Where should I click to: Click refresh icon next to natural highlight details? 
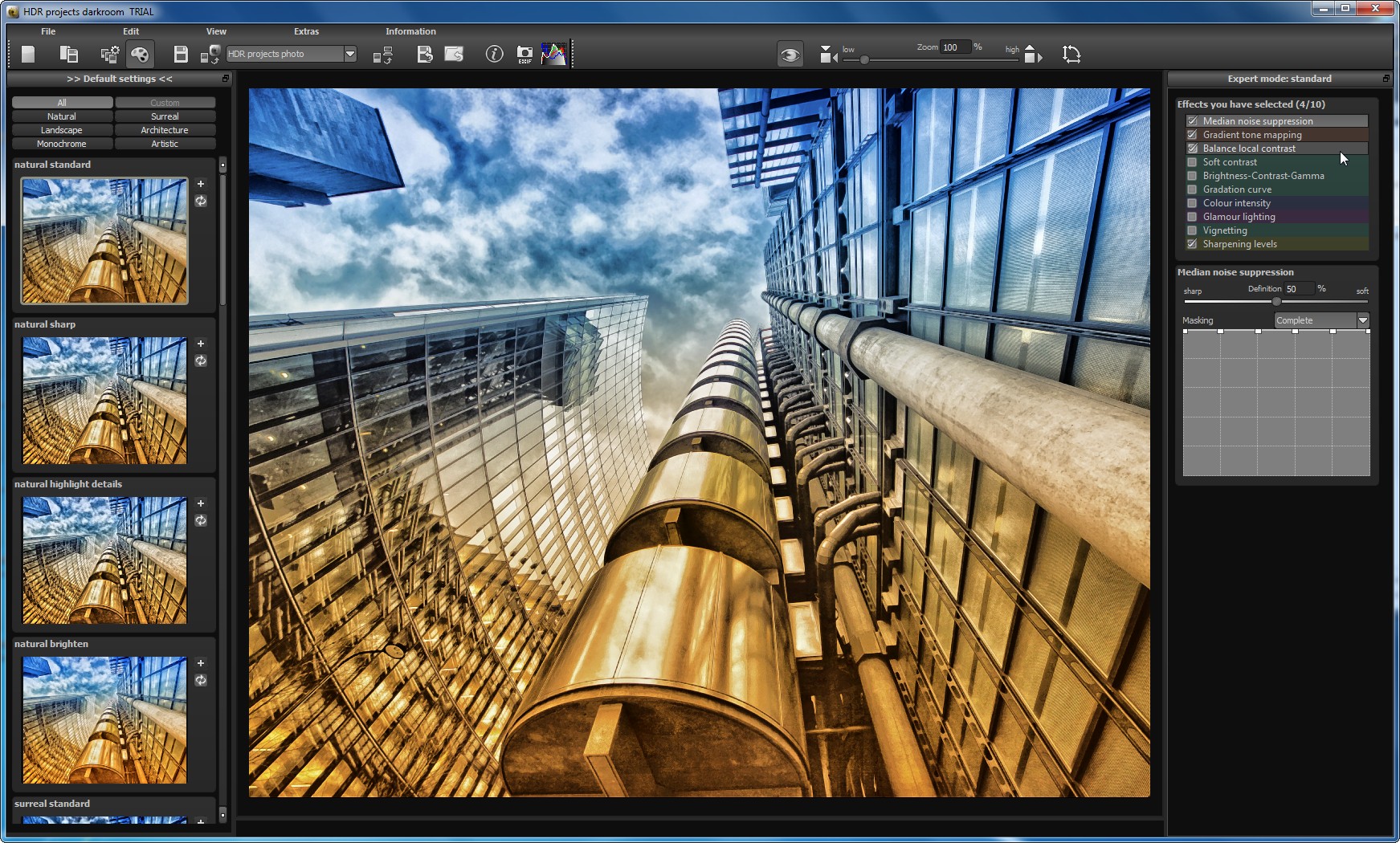click(x=201, y=521)
